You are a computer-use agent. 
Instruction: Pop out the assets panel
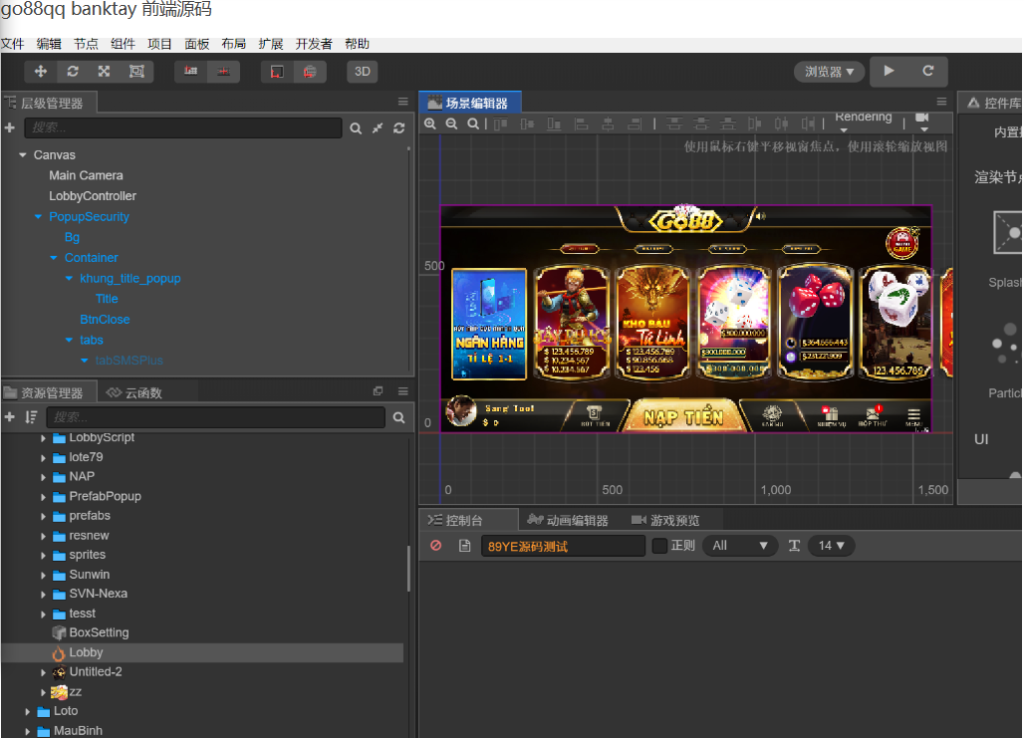377,391
